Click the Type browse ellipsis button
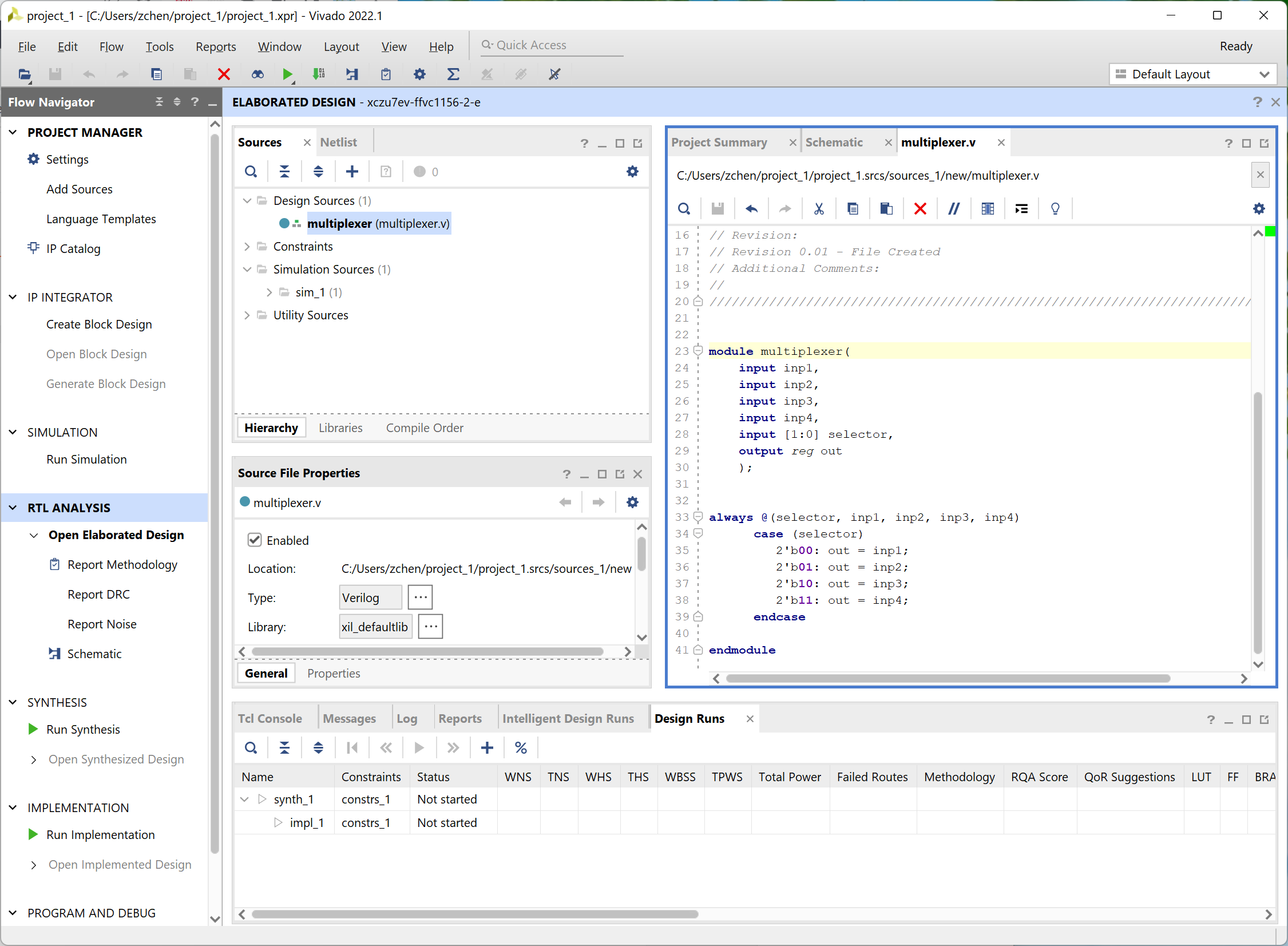The height and width of the screenshot is (946, 1288). (420, 597)
